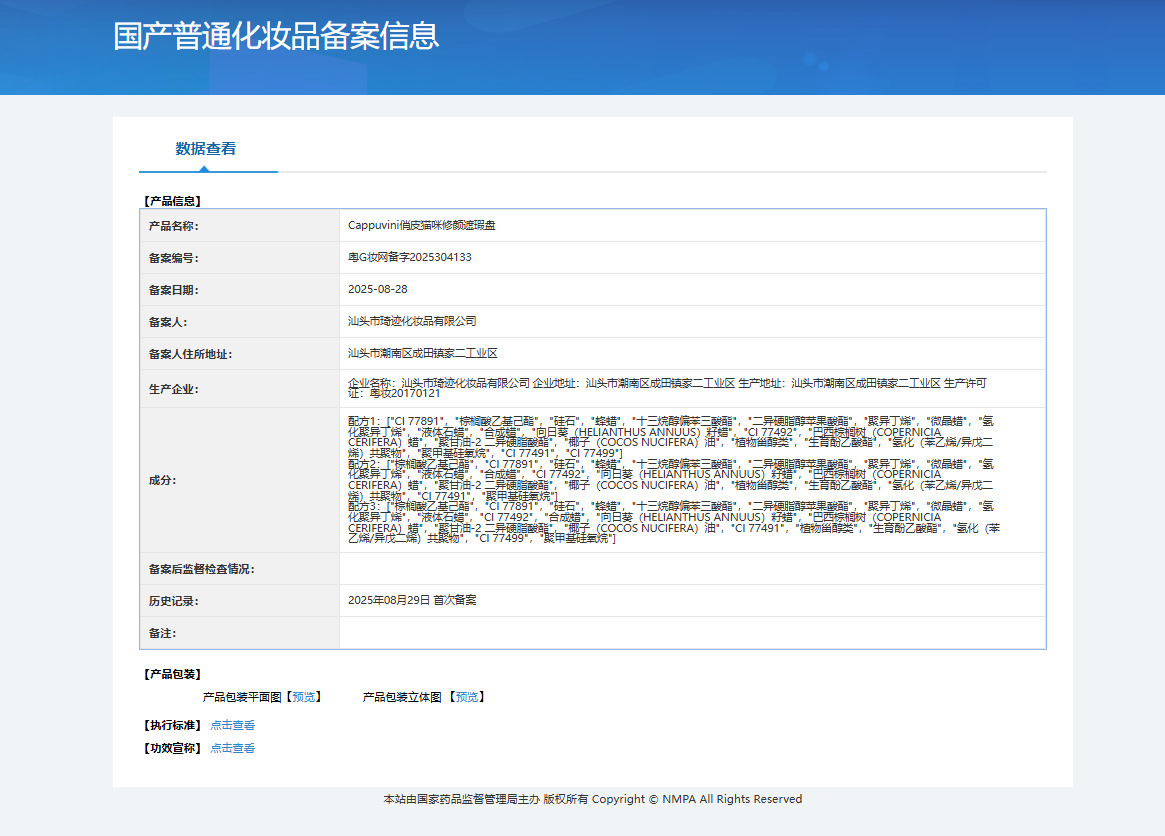Select history record 2025年08月29日 首次备案
Image resolution: width=1165 pixels, height=836 pixels.
coord(412,600)
